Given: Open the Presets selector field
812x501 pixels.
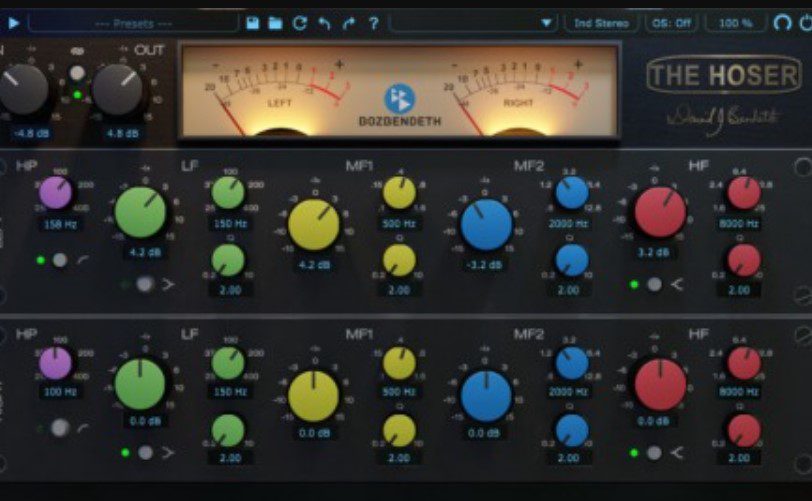Looking at the screenshot, I should point(134,23).
